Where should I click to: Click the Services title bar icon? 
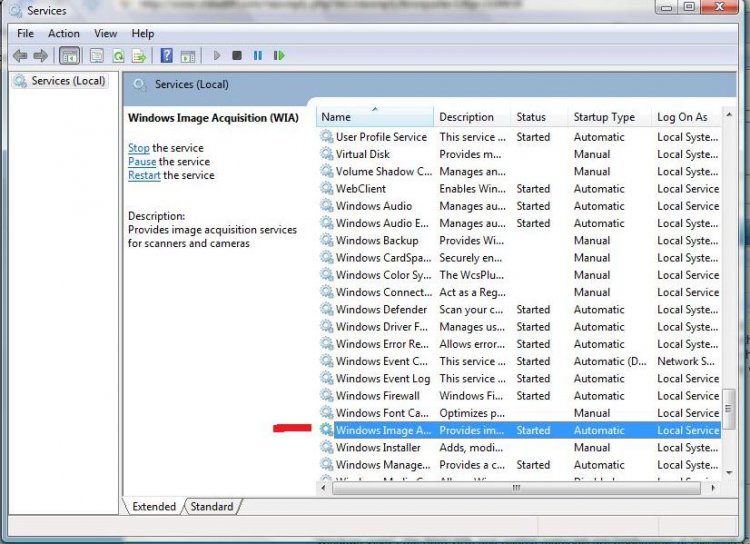pyautogui.click(x=16, y=10)
